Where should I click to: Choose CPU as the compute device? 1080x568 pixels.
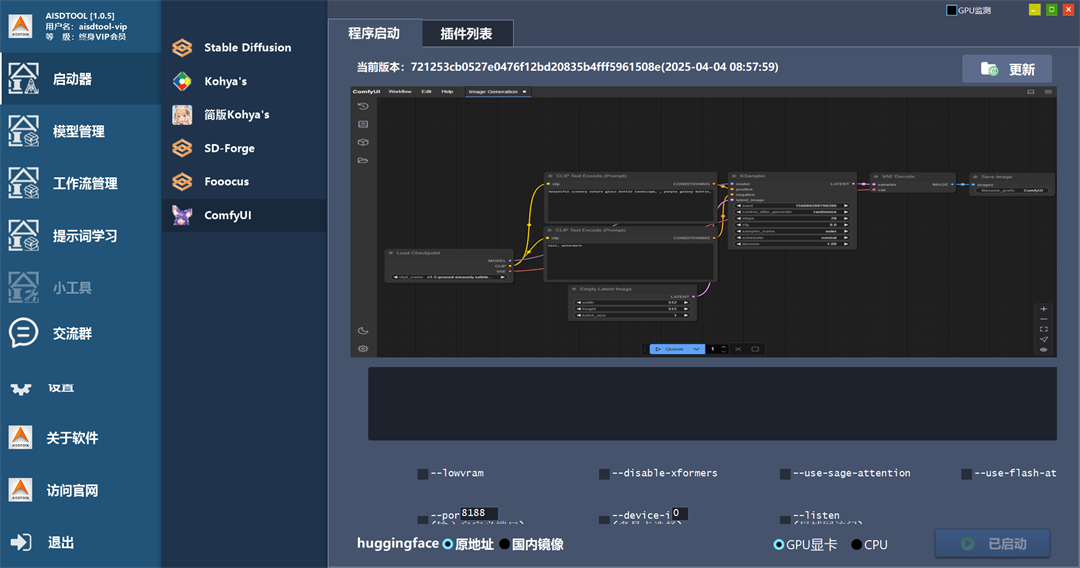[x=857, y=545]
